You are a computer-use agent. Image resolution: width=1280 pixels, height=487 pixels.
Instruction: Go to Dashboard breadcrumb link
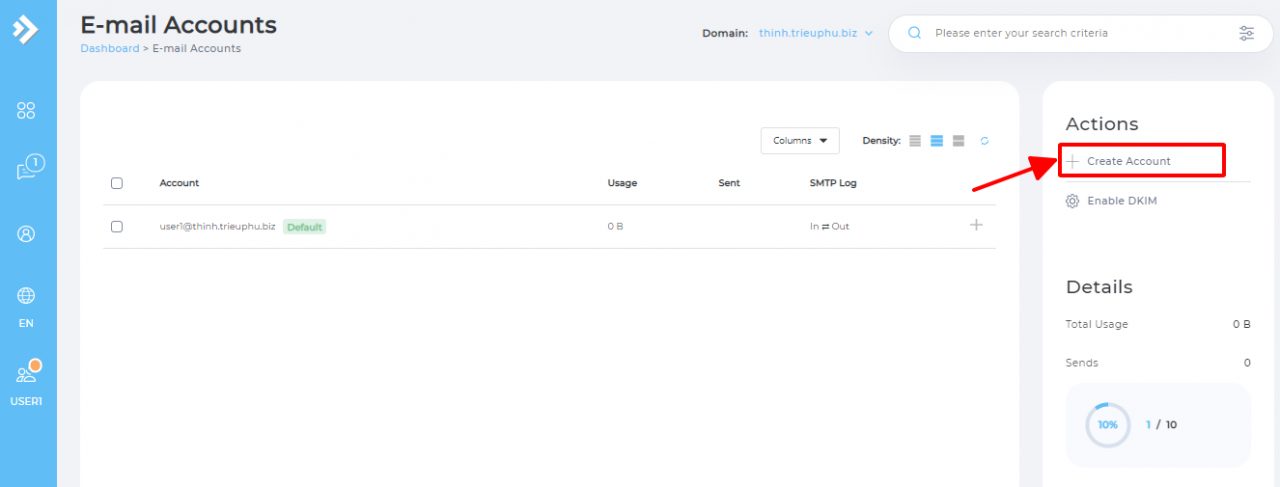pos(110,48)
